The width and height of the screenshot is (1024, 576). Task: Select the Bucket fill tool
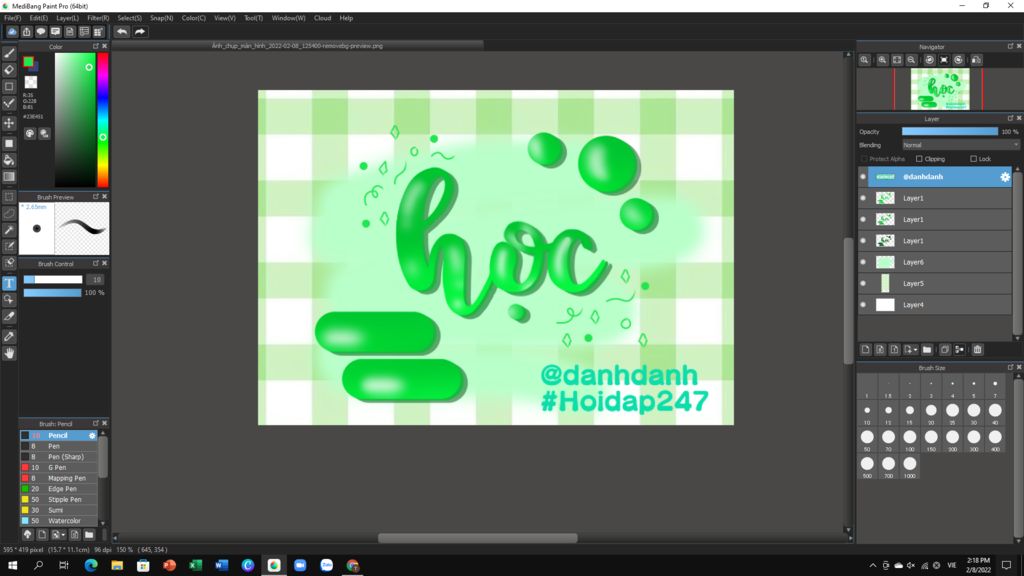(x=9, y=160)
